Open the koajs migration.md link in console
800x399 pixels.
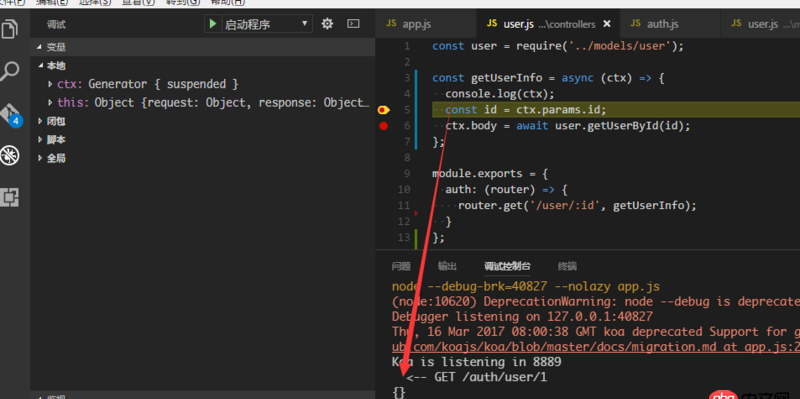tap(595, 347)
